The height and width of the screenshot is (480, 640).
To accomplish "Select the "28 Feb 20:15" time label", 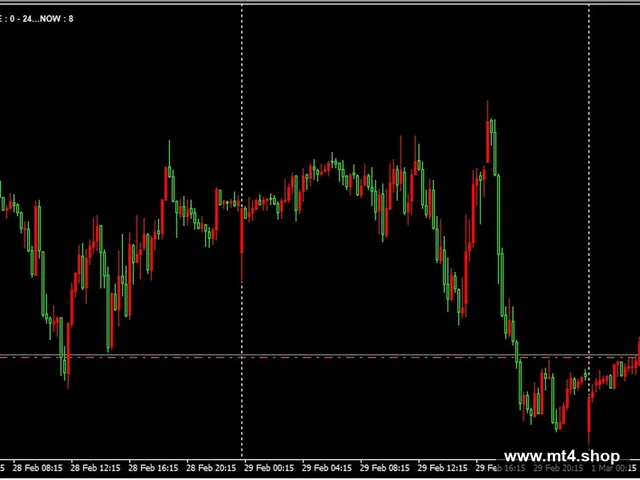I will (211, 467).
